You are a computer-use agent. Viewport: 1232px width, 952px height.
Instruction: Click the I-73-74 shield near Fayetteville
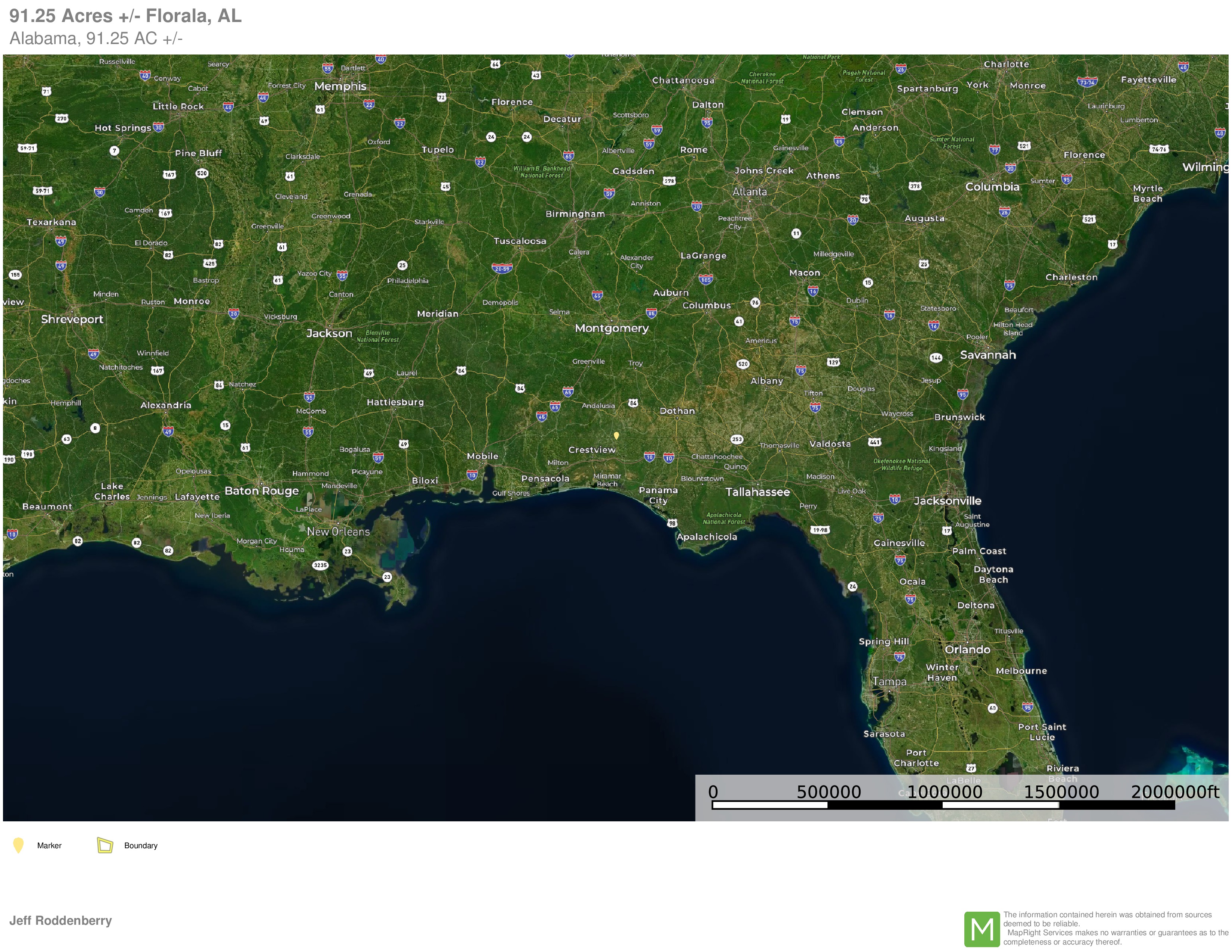1087,82
